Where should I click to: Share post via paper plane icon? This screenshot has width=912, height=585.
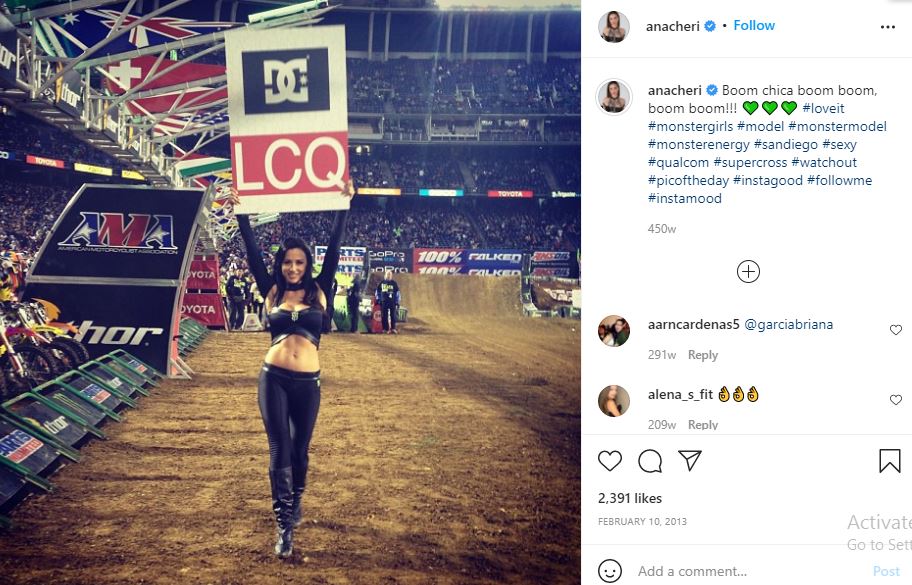coord(690,461)
